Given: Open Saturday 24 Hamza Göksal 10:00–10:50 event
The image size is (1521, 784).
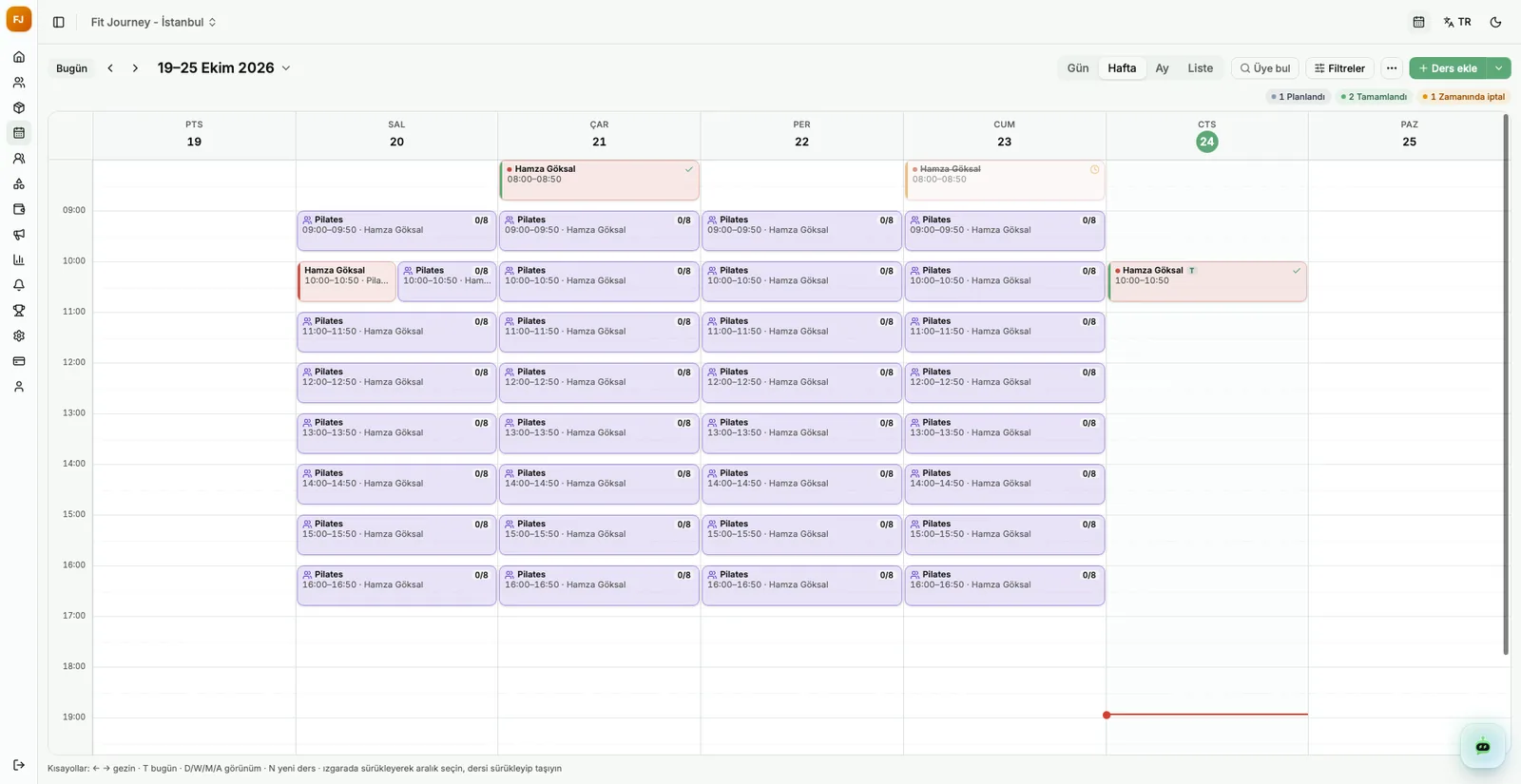Looking at the screenshot, I should [x=1207, y=281].
